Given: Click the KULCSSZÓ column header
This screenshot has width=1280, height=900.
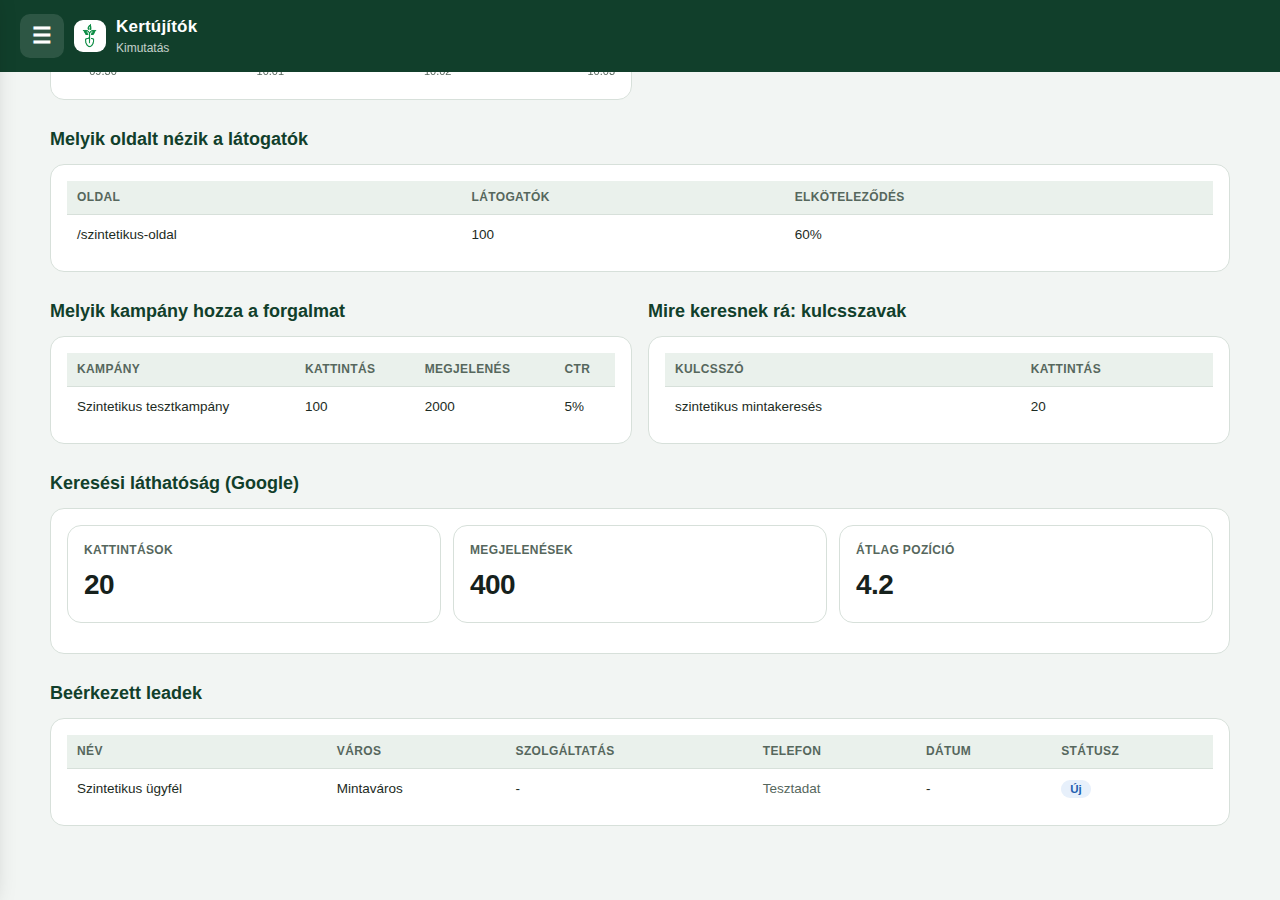Looking at the screenshot, I should tap(709, 369).
